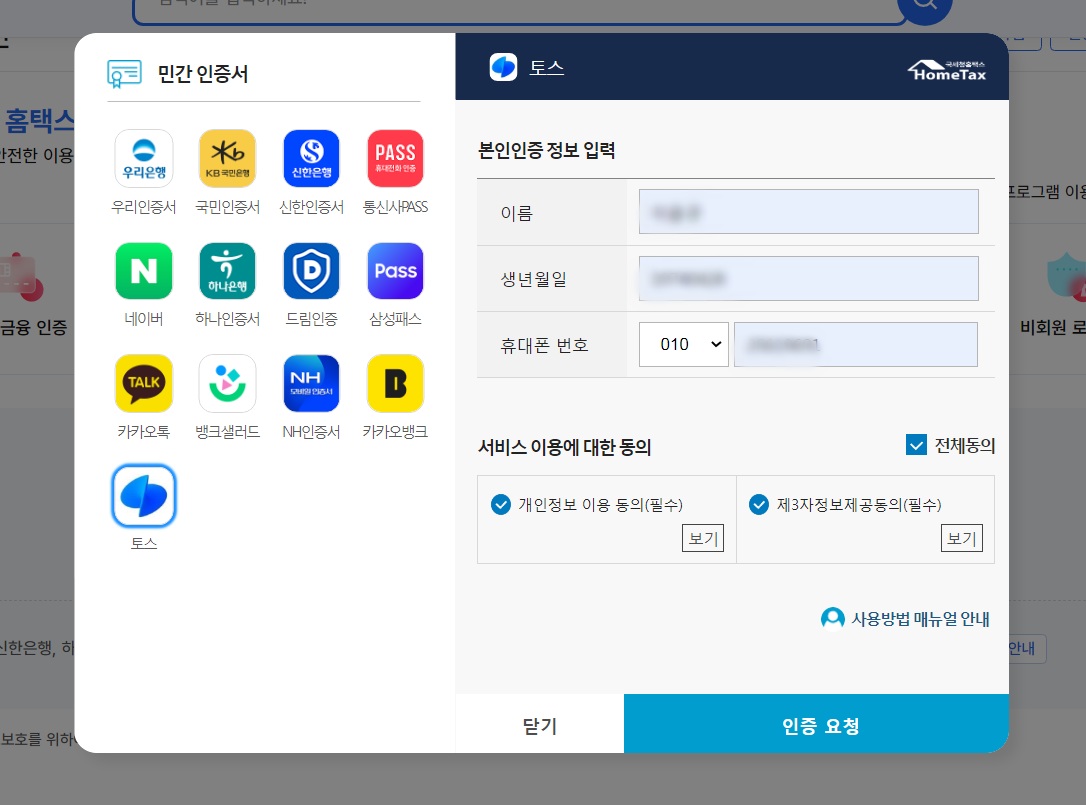Viewport: 1086px width, 805px height.
Task: Toggle 제3자정보제공동의(필수) checkbox
Action: point(759,504)
